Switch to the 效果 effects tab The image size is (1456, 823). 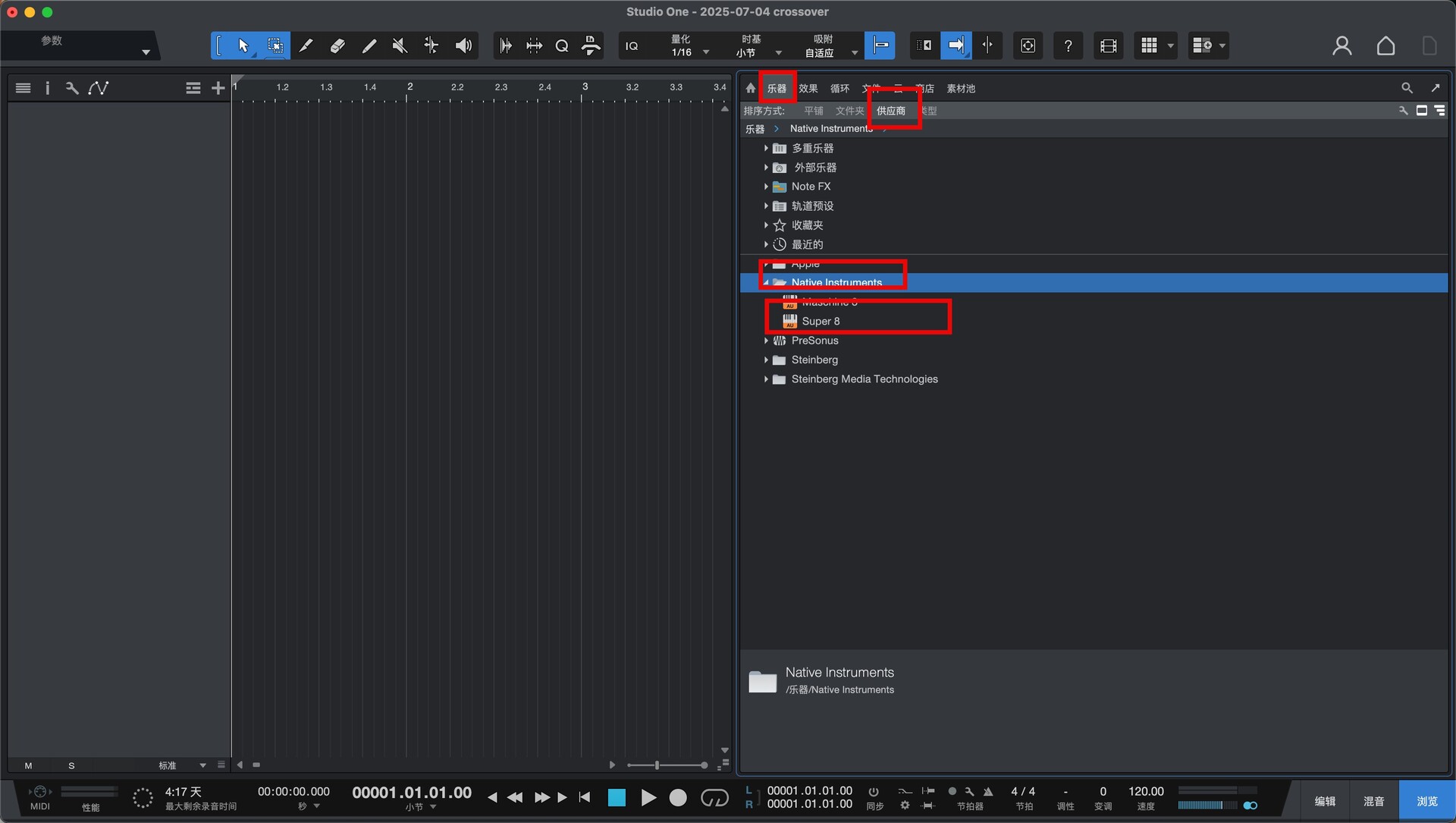808,88
